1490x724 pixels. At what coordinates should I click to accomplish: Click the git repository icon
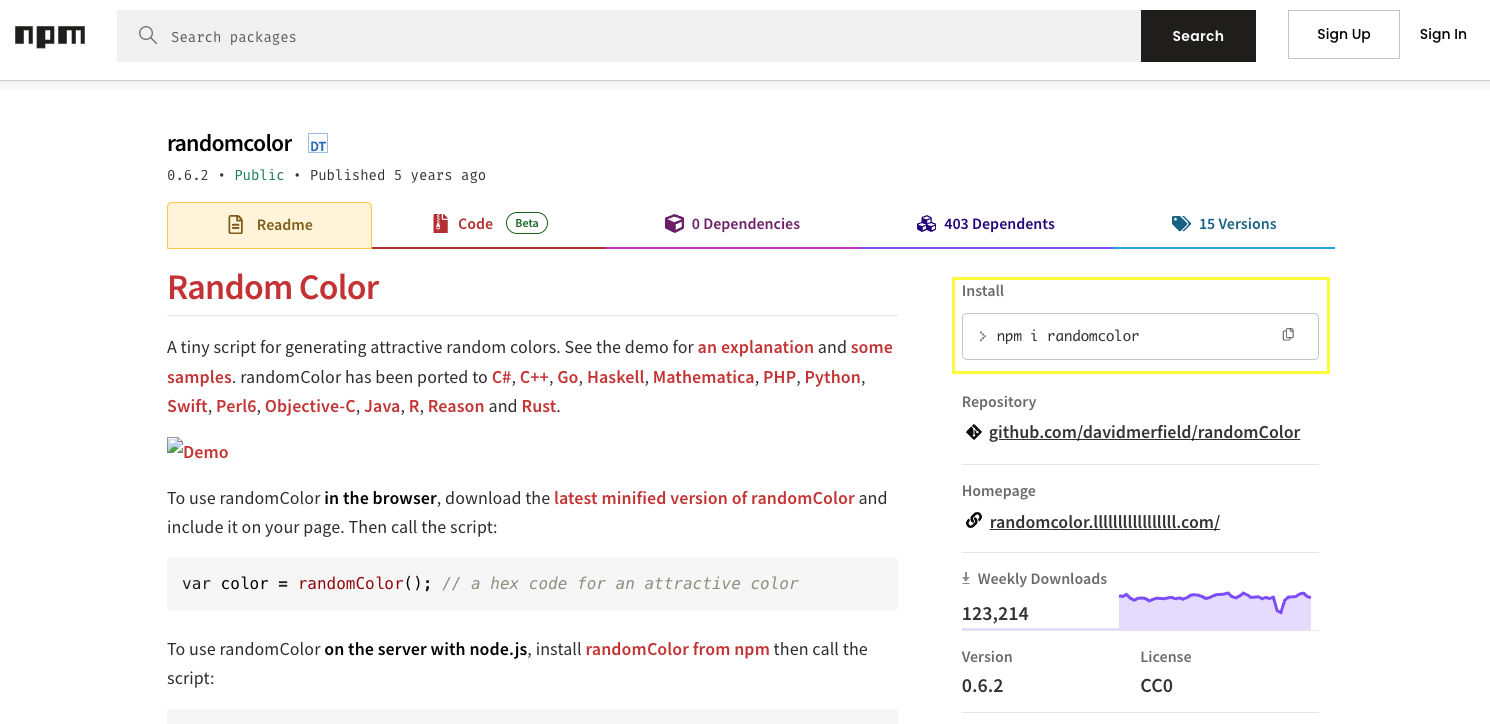coord(973,432)
